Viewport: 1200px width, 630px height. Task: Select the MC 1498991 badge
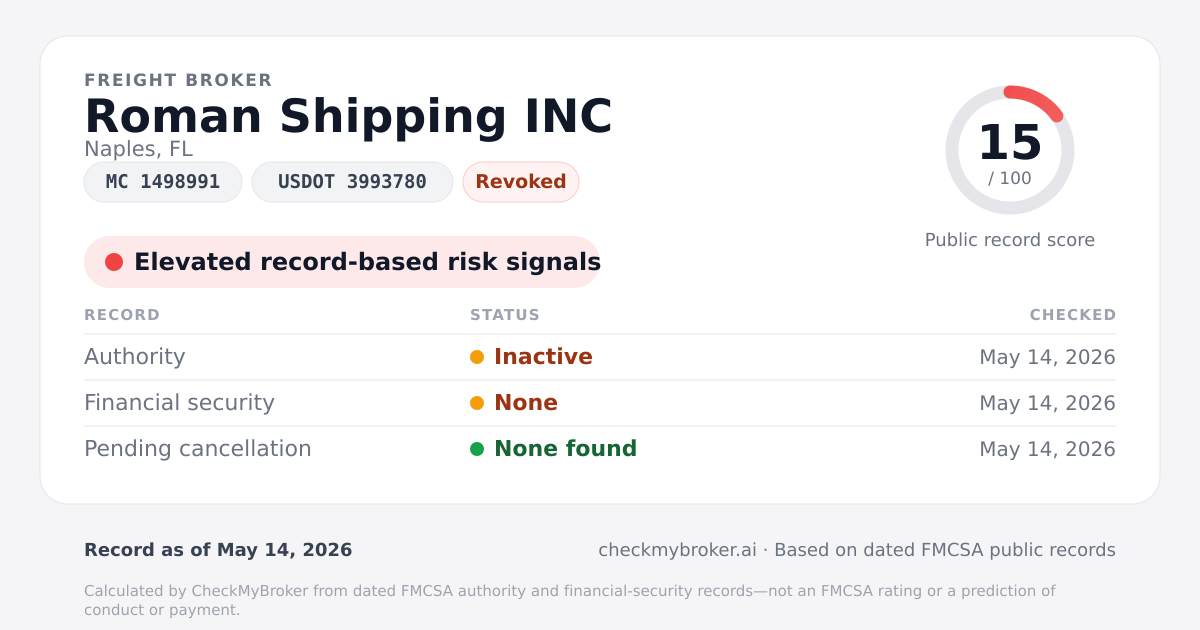point(163,182)
